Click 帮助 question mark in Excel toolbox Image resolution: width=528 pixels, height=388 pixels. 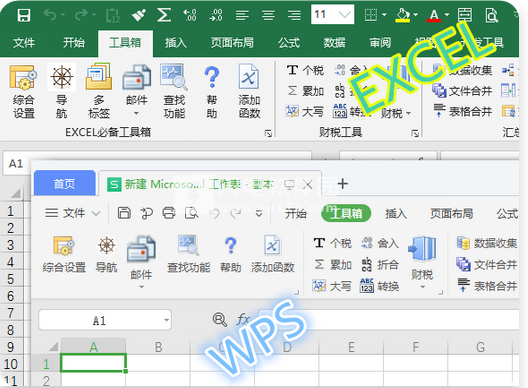(x=212, y=77)
